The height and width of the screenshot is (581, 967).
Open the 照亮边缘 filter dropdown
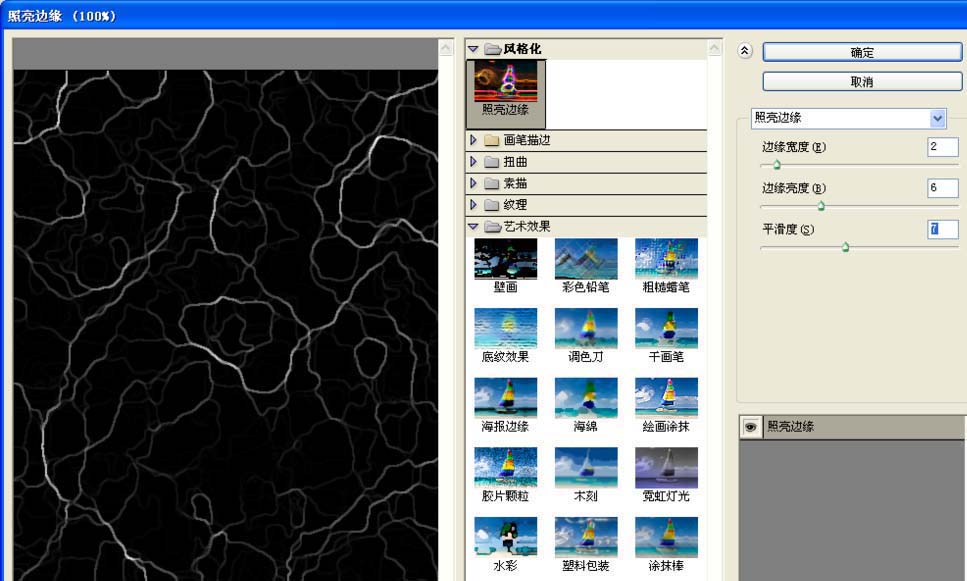pyautogui.click(x=937, y=118)
